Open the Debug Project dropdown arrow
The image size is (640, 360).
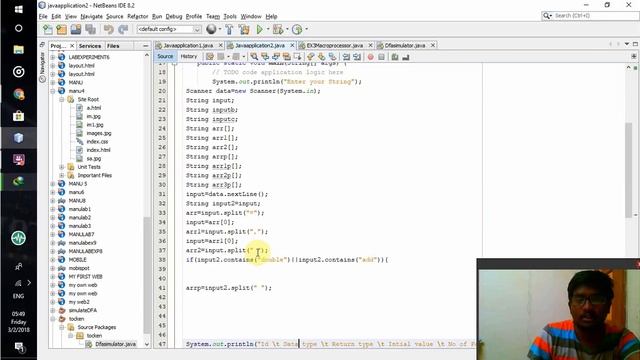[x=287, y=29]
